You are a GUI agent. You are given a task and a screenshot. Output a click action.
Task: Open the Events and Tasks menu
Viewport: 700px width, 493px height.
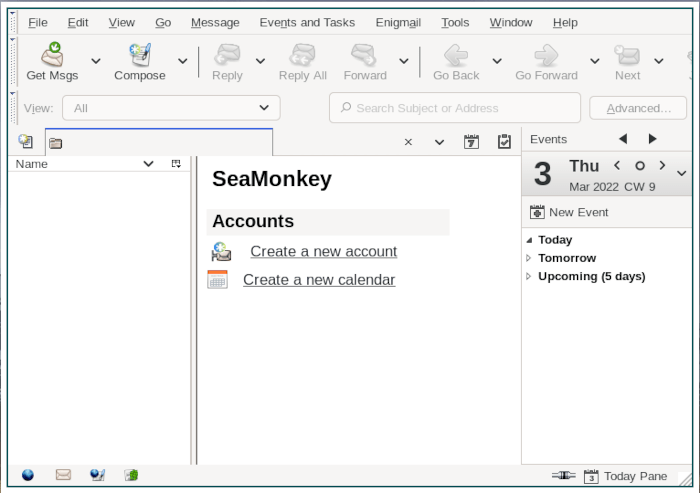click(307, 22)
